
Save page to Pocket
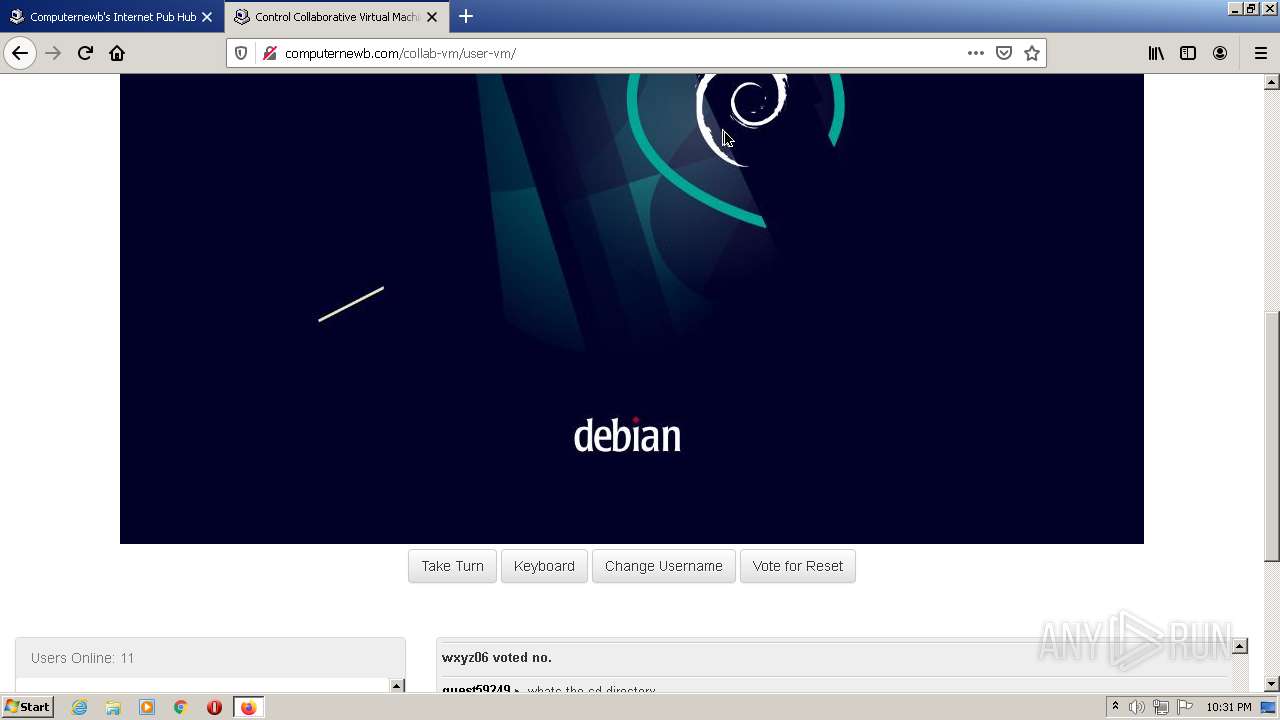pyautogui.click(x=1004, y=53)
